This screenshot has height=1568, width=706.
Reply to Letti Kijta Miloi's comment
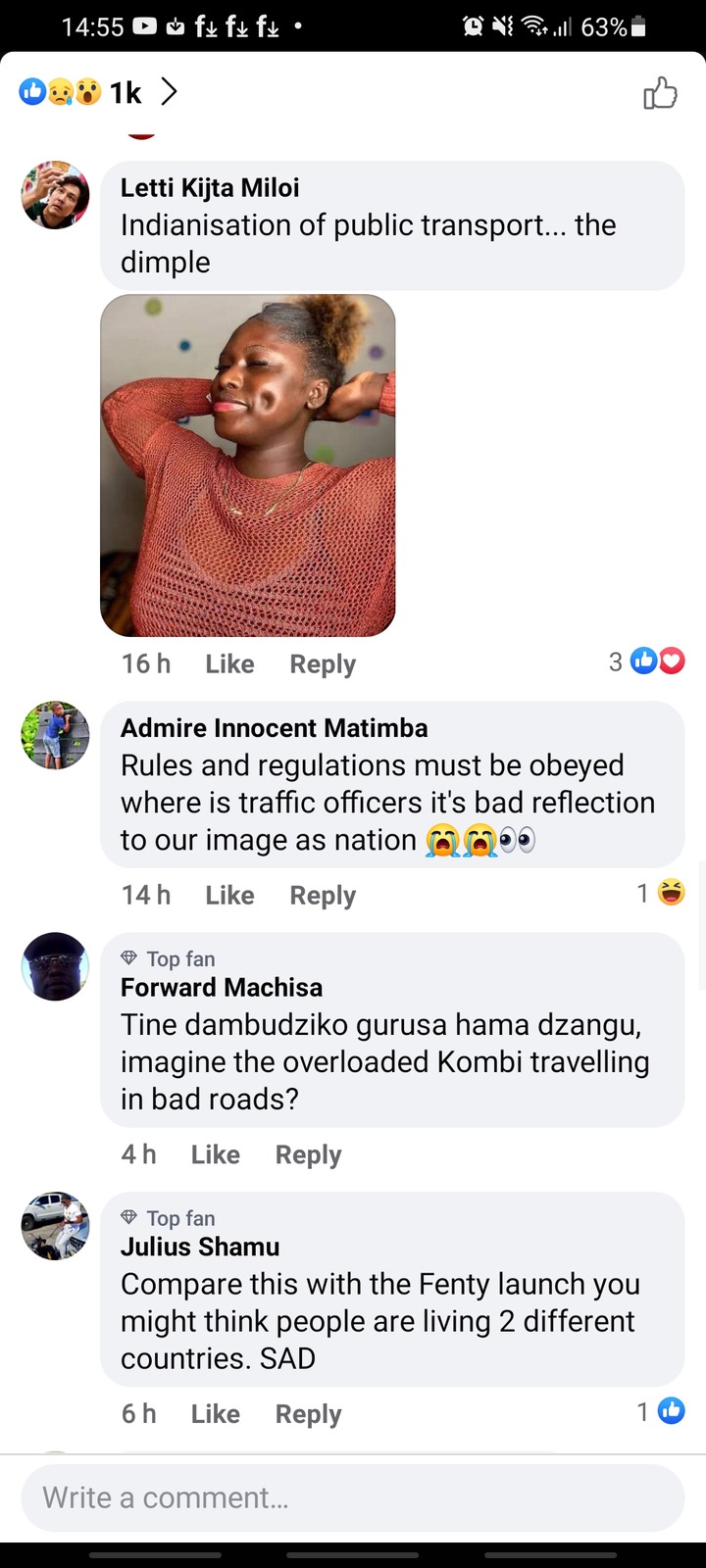[323, 664]
